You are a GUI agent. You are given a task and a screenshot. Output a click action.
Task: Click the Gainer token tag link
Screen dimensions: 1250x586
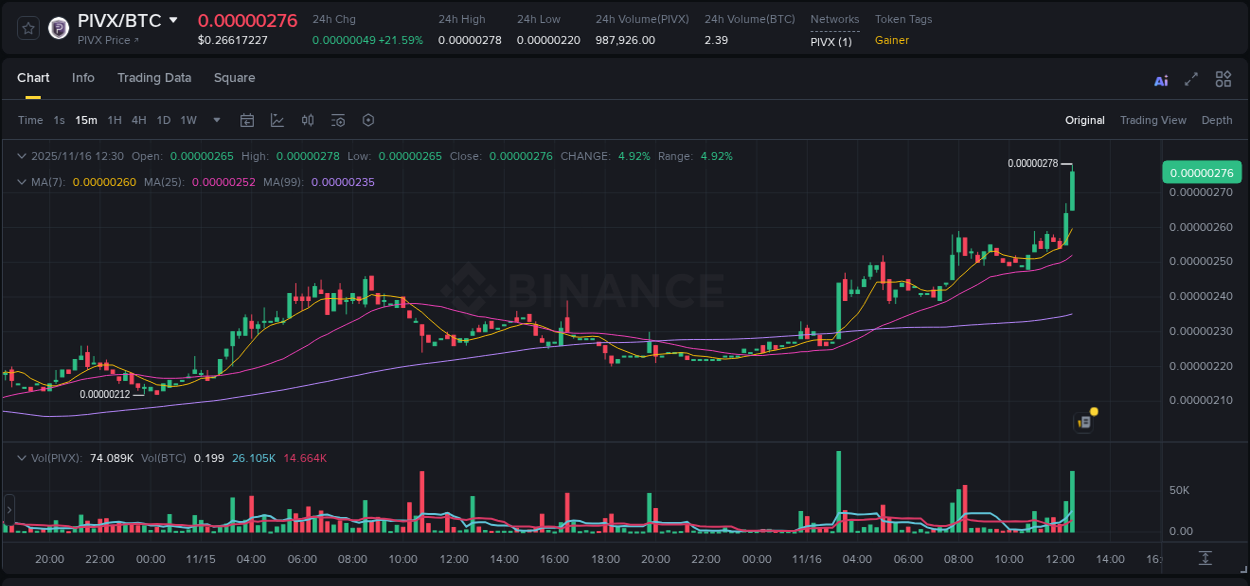click(891, 41)
